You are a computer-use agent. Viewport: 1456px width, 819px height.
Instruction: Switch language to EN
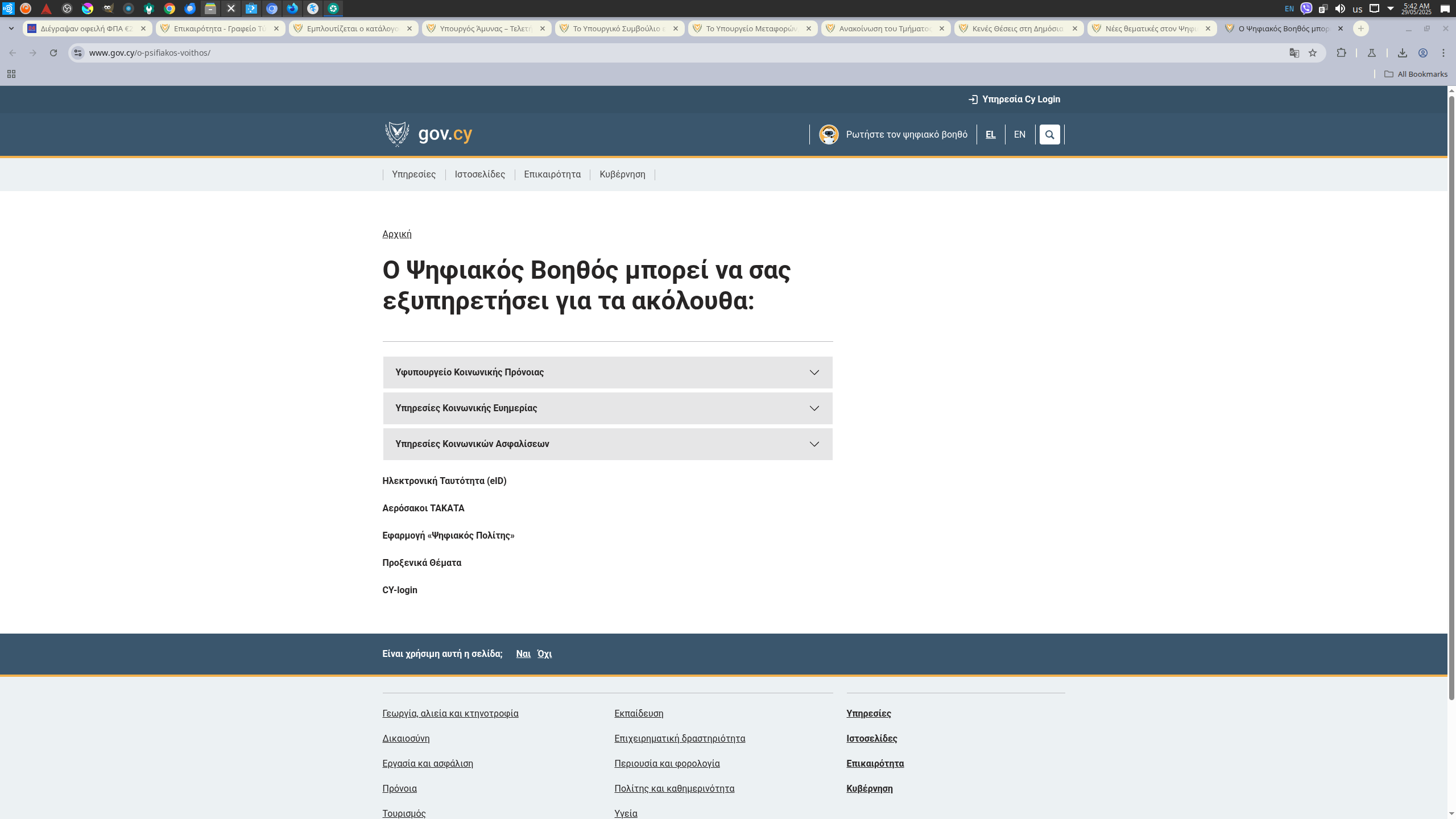point(1019,135)
